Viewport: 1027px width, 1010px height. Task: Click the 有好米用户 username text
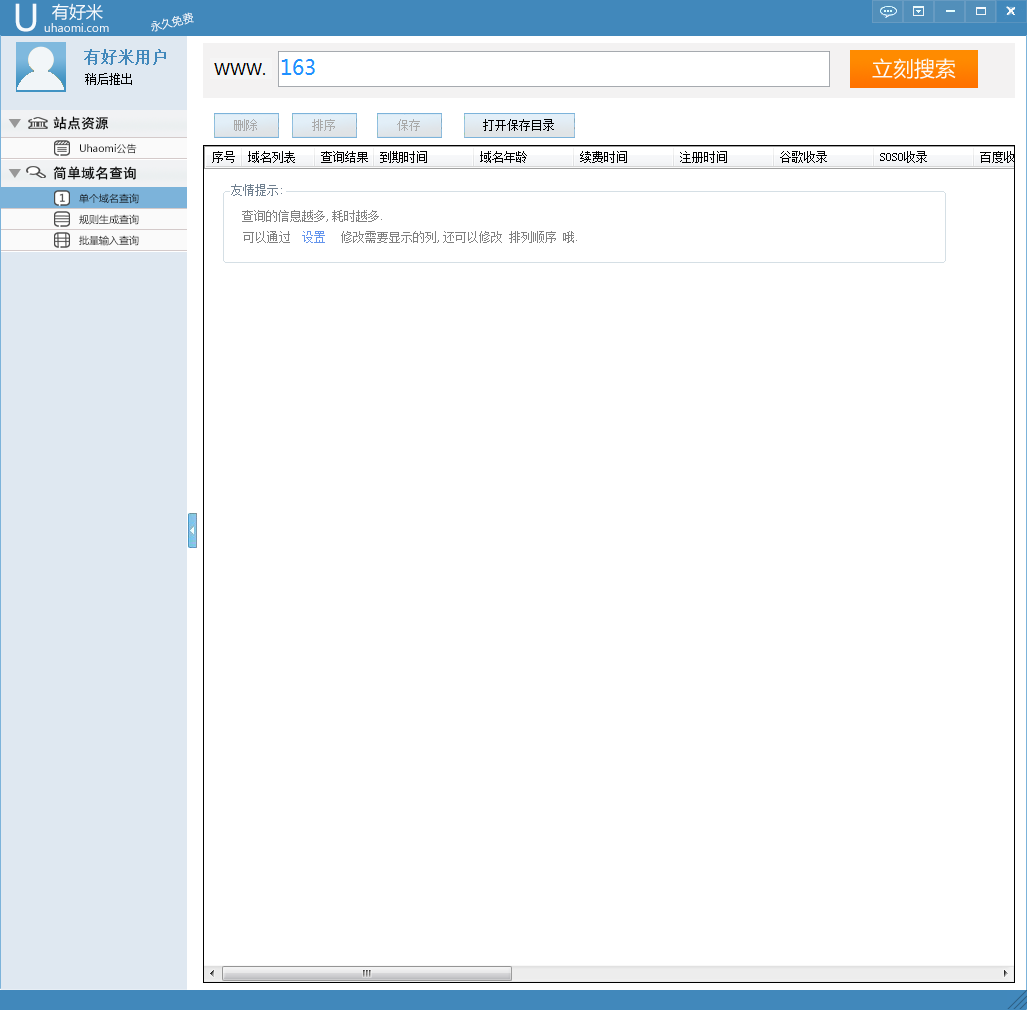pyautogui.click(x=125, y=57)
